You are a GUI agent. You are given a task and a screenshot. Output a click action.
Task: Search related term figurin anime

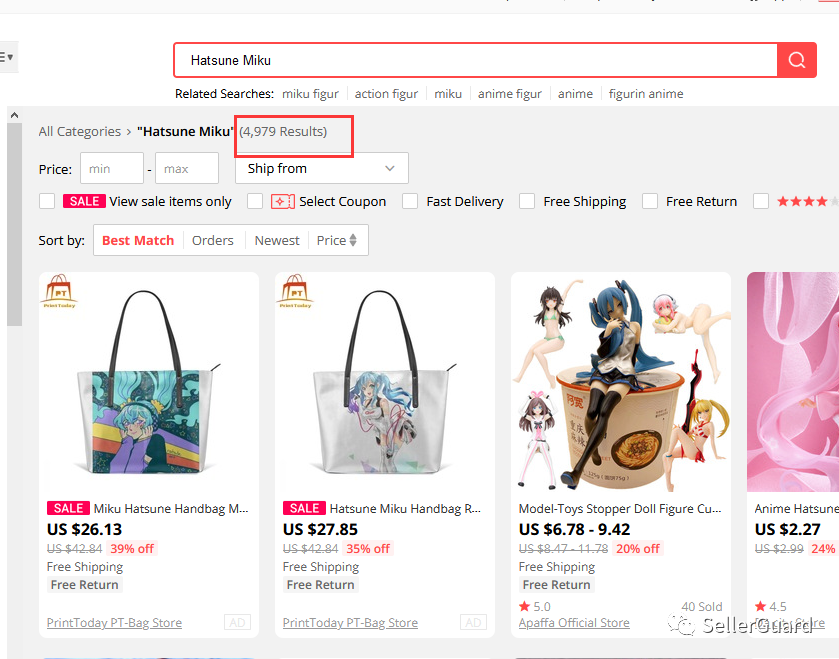point(646,94)
